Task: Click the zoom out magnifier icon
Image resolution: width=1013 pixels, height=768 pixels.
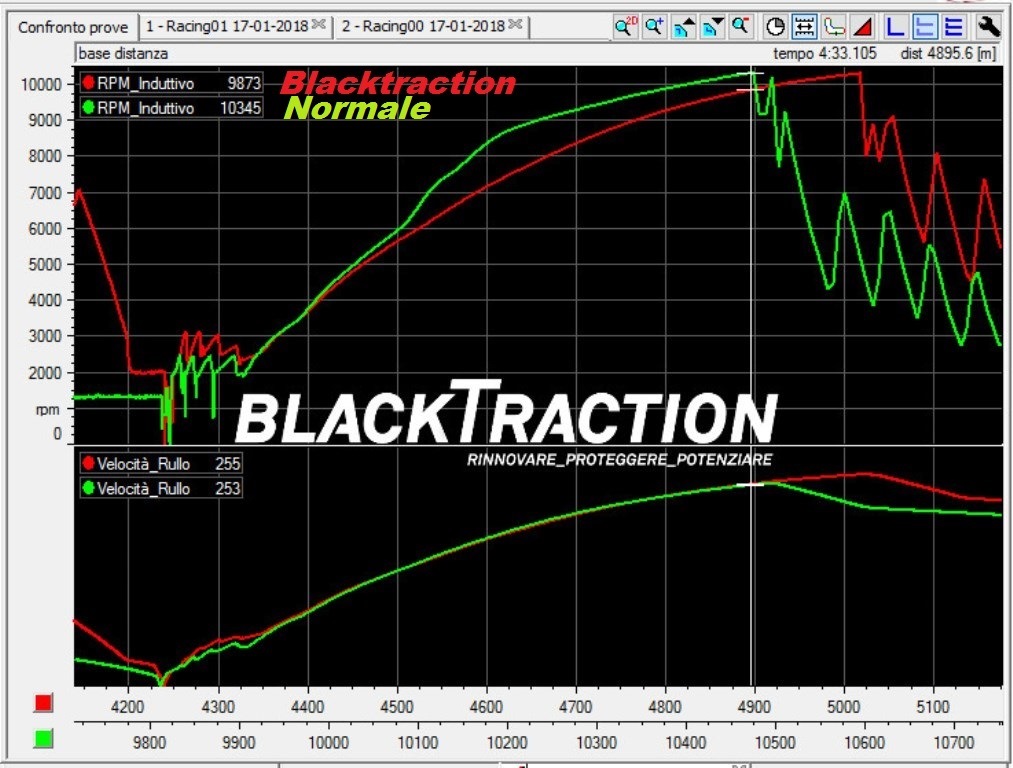Action: pos(740,27)
